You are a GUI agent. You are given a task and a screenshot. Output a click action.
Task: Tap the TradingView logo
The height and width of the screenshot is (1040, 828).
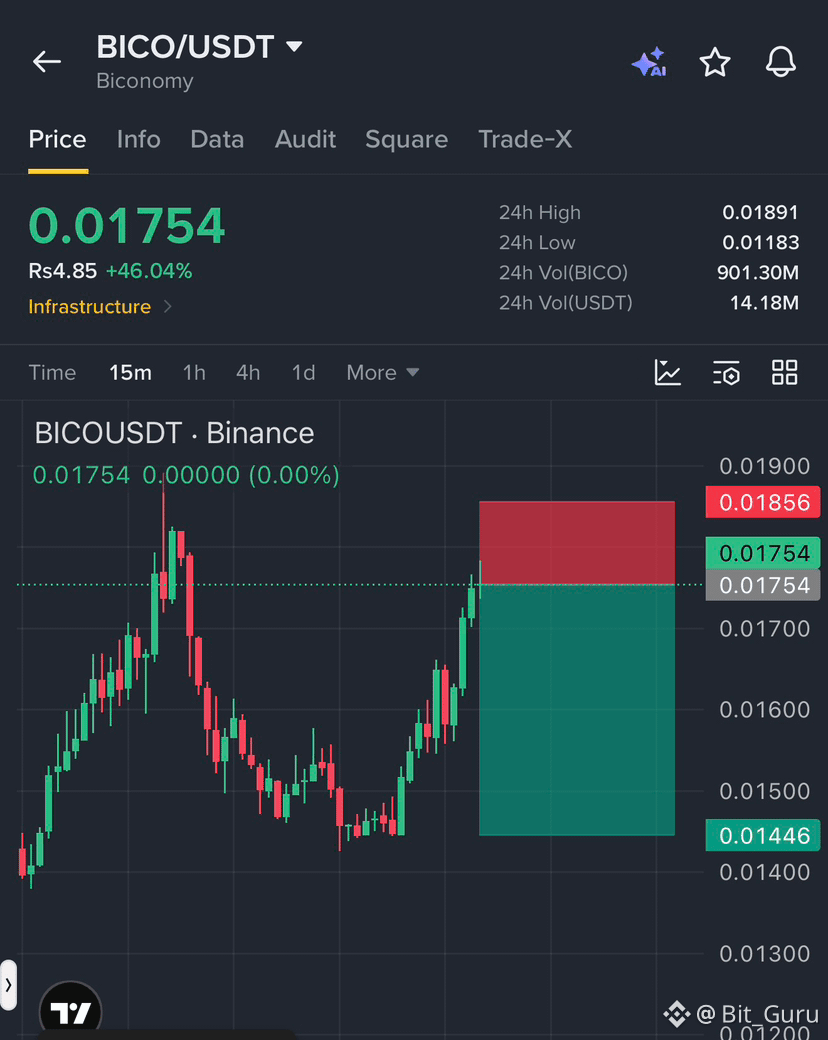coord(70,1011)
